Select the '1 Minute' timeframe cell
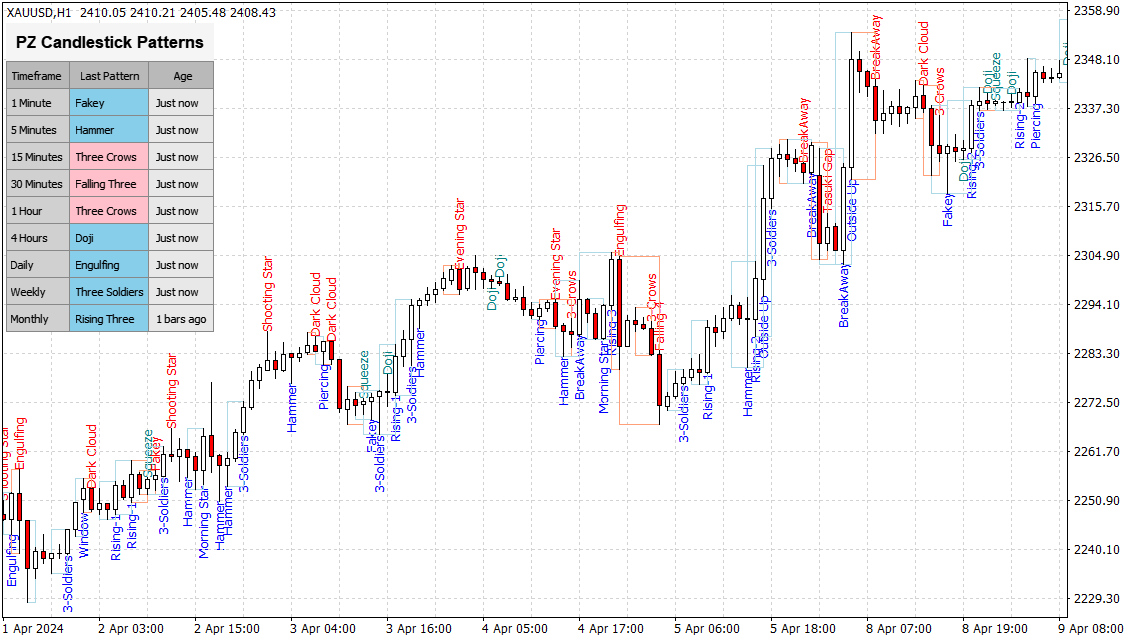 [x=38, y=103]
